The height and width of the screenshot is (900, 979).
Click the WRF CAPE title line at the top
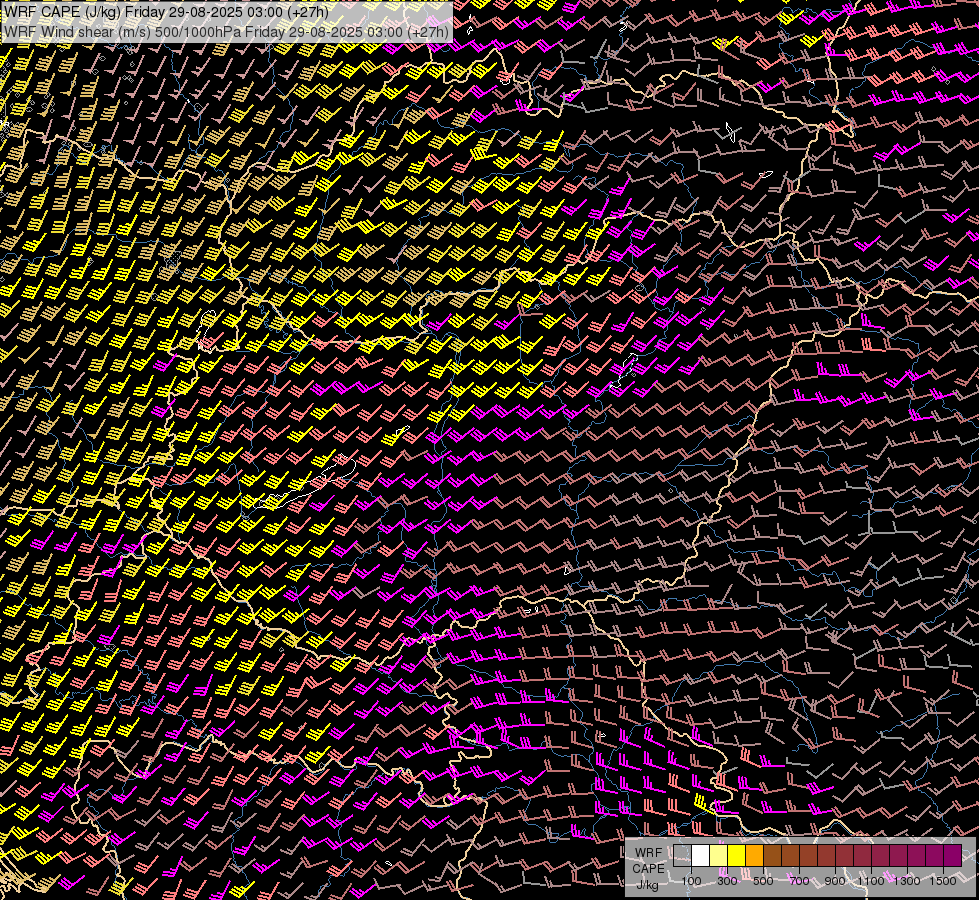(166, 12)
